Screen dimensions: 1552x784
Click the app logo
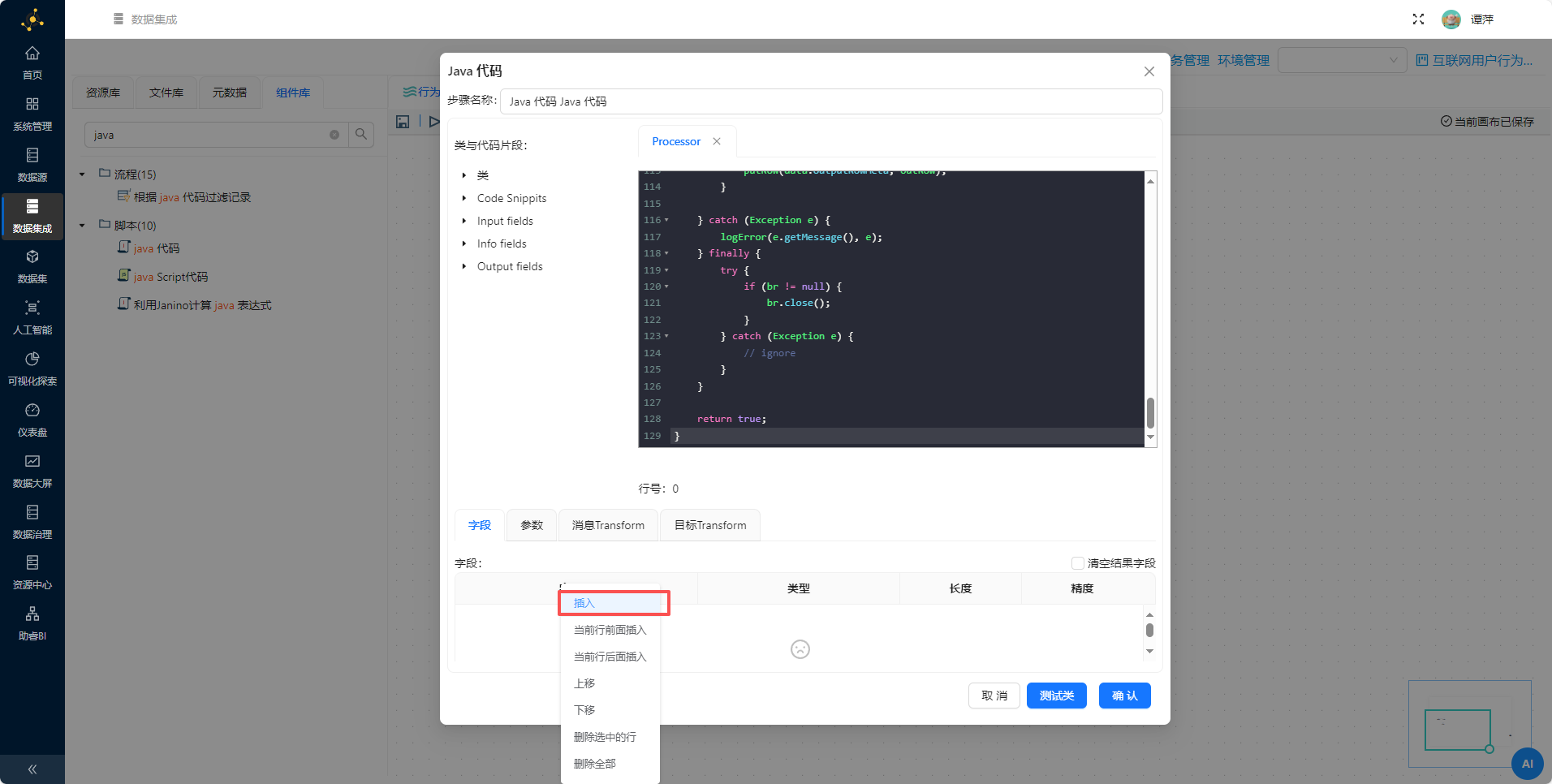(x=32, y=19)
